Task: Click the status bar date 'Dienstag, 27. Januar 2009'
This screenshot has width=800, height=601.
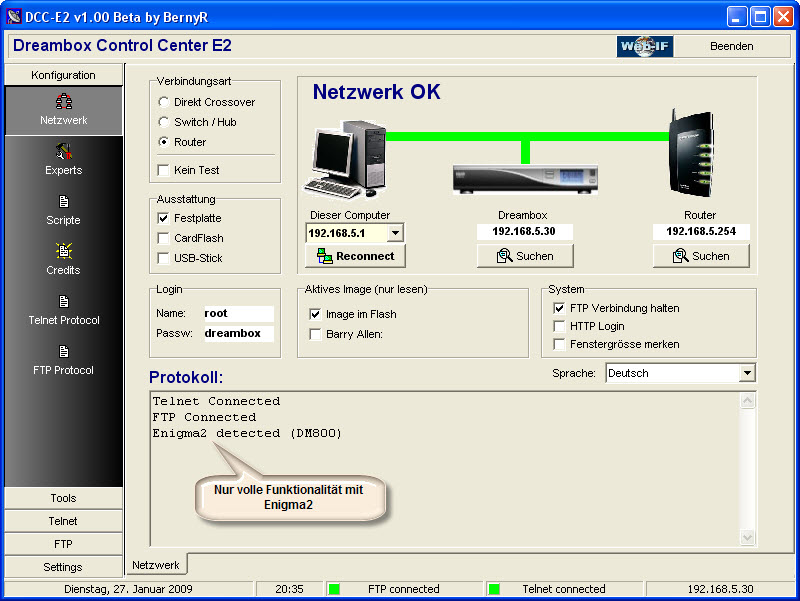Action: coord(128,589)
